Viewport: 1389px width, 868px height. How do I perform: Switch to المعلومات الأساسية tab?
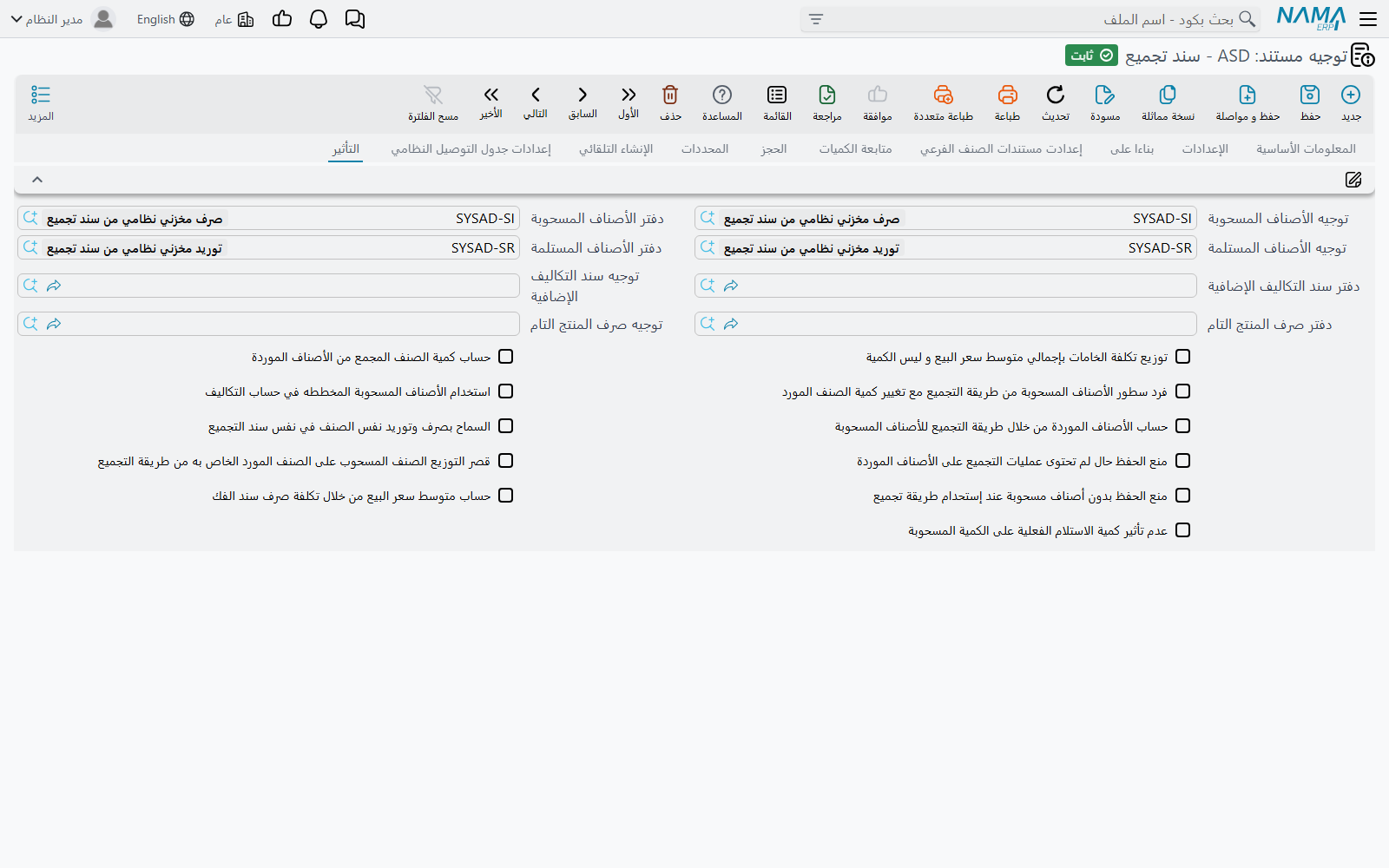pyautogui.click(x=1306, y=149)
